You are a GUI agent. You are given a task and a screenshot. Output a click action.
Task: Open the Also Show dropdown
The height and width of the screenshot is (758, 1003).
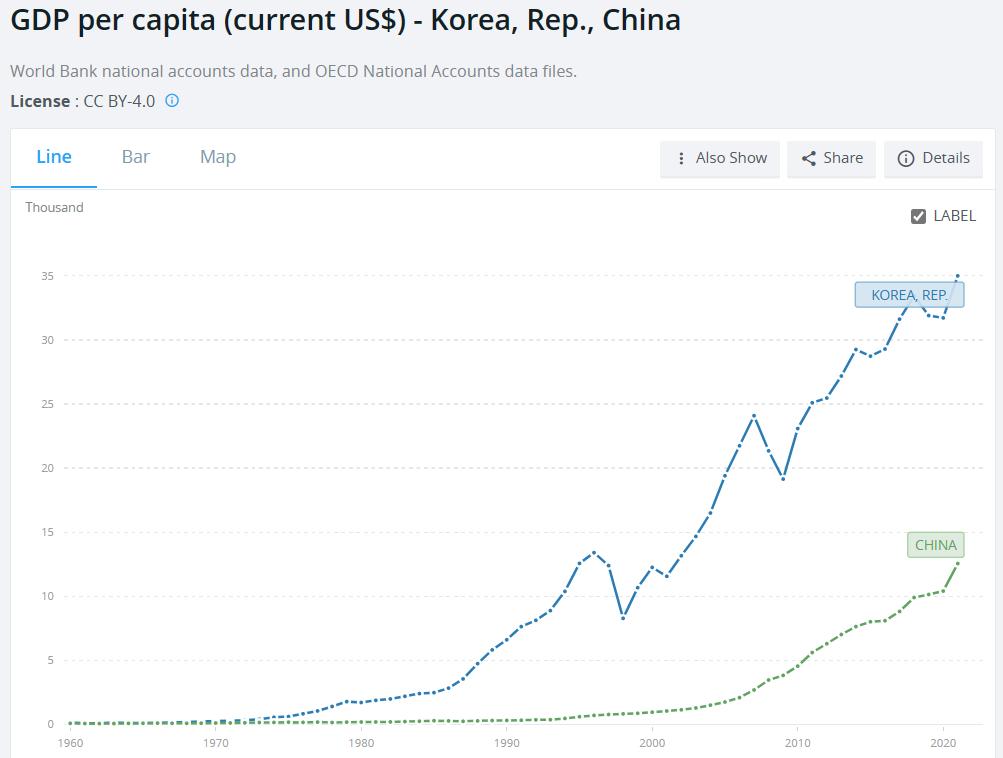720,158
